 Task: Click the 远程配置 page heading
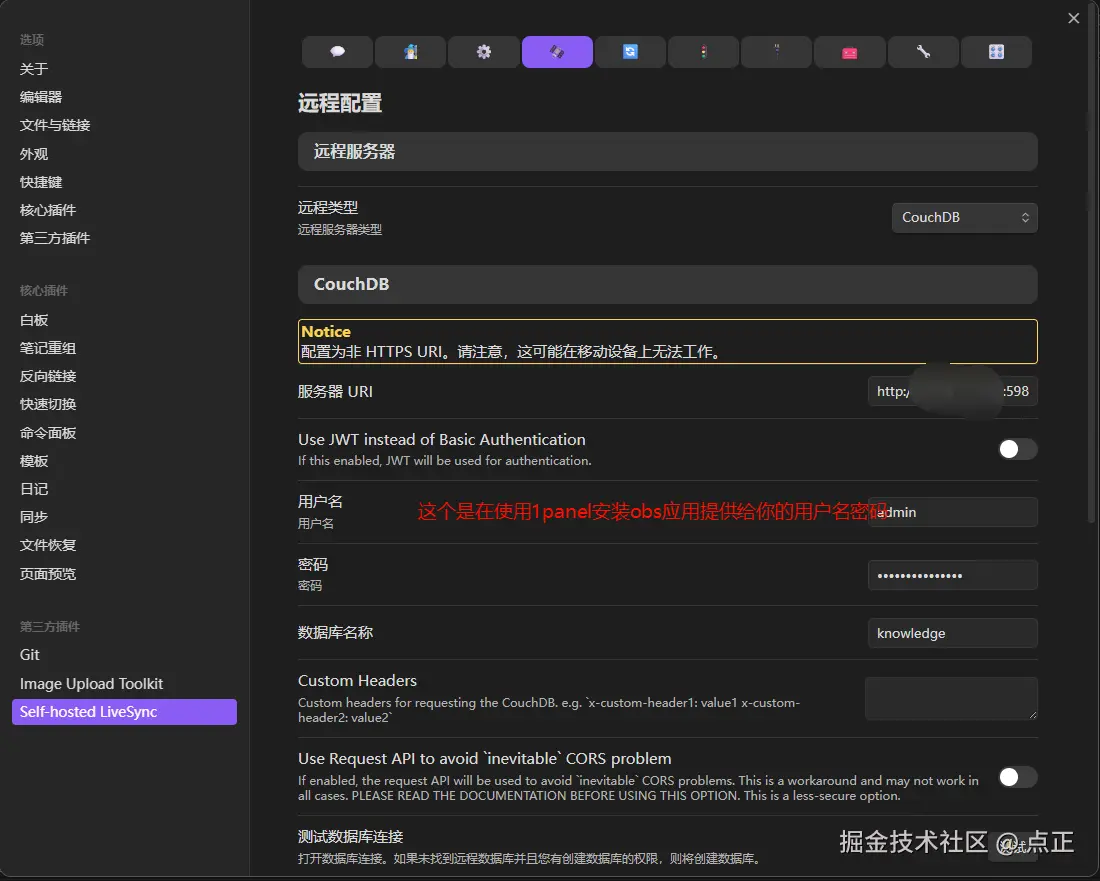pos(340,103)
